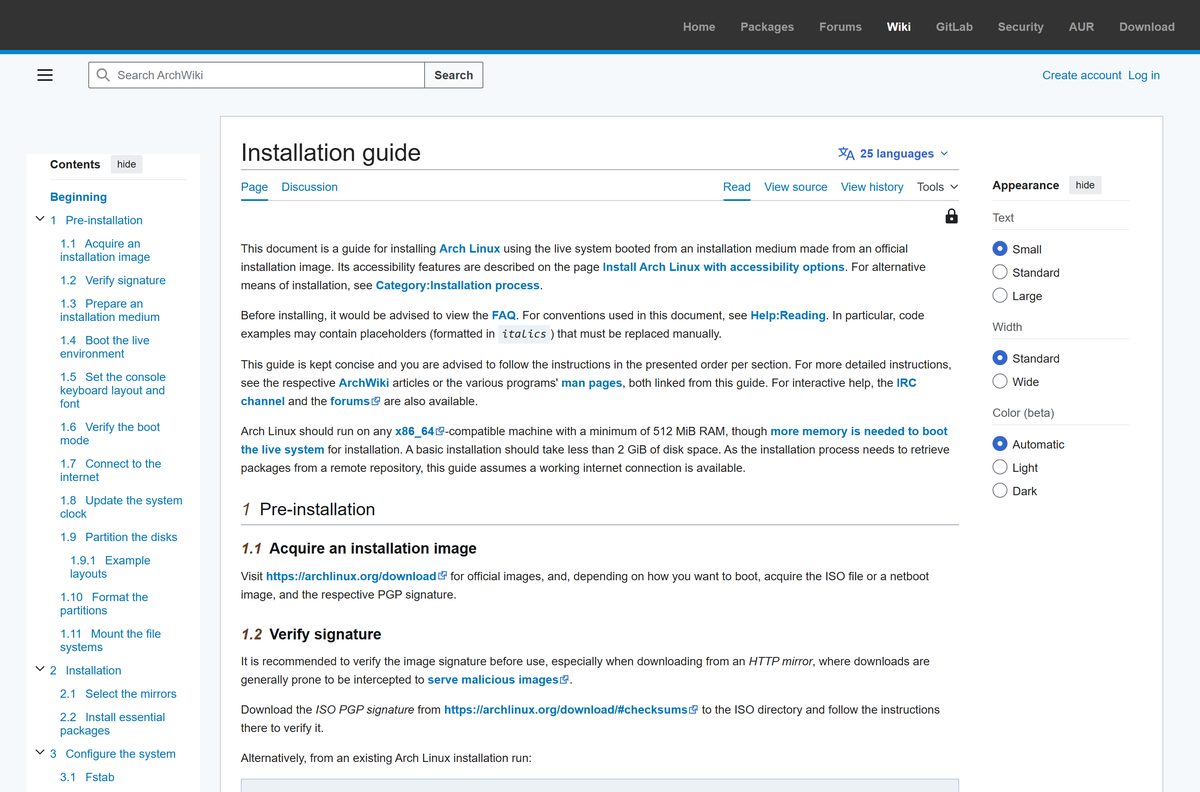The height and width of the screenshot is (792, 1200).
Task: Jump to 1.10 Format the partitions
Action: coord(104,604)
